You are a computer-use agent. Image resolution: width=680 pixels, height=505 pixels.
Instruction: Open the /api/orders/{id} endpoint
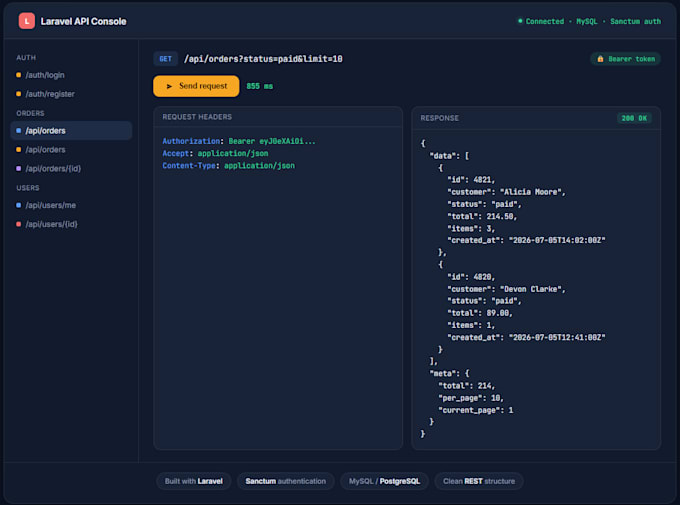(x=71, y=168)
